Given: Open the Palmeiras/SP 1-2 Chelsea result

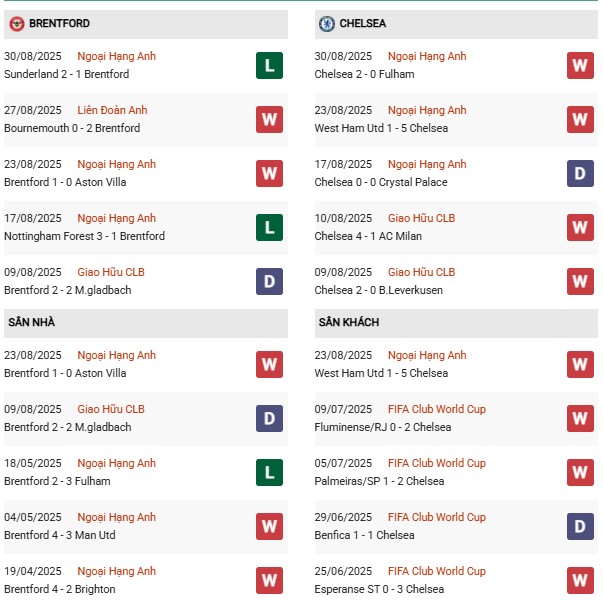Looking at the screenshot, I should (379, 481).
